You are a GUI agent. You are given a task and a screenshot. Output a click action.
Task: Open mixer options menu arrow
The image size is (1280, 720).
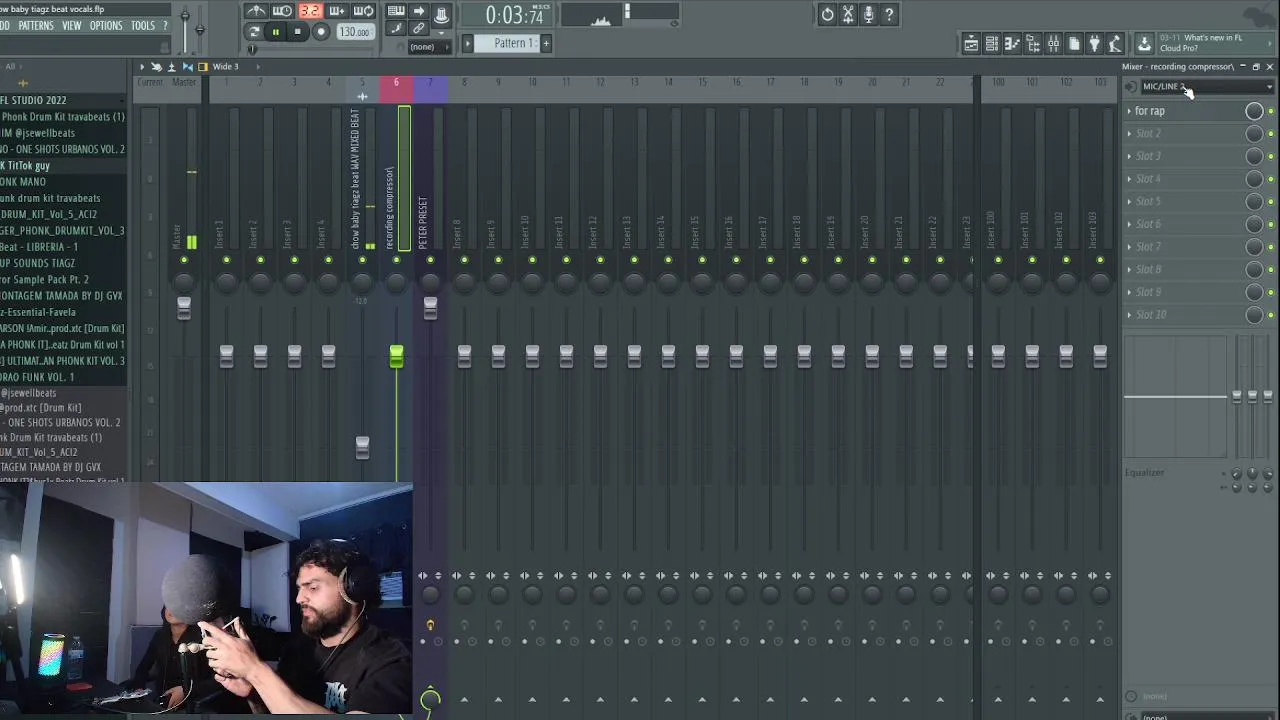(141, 67)
